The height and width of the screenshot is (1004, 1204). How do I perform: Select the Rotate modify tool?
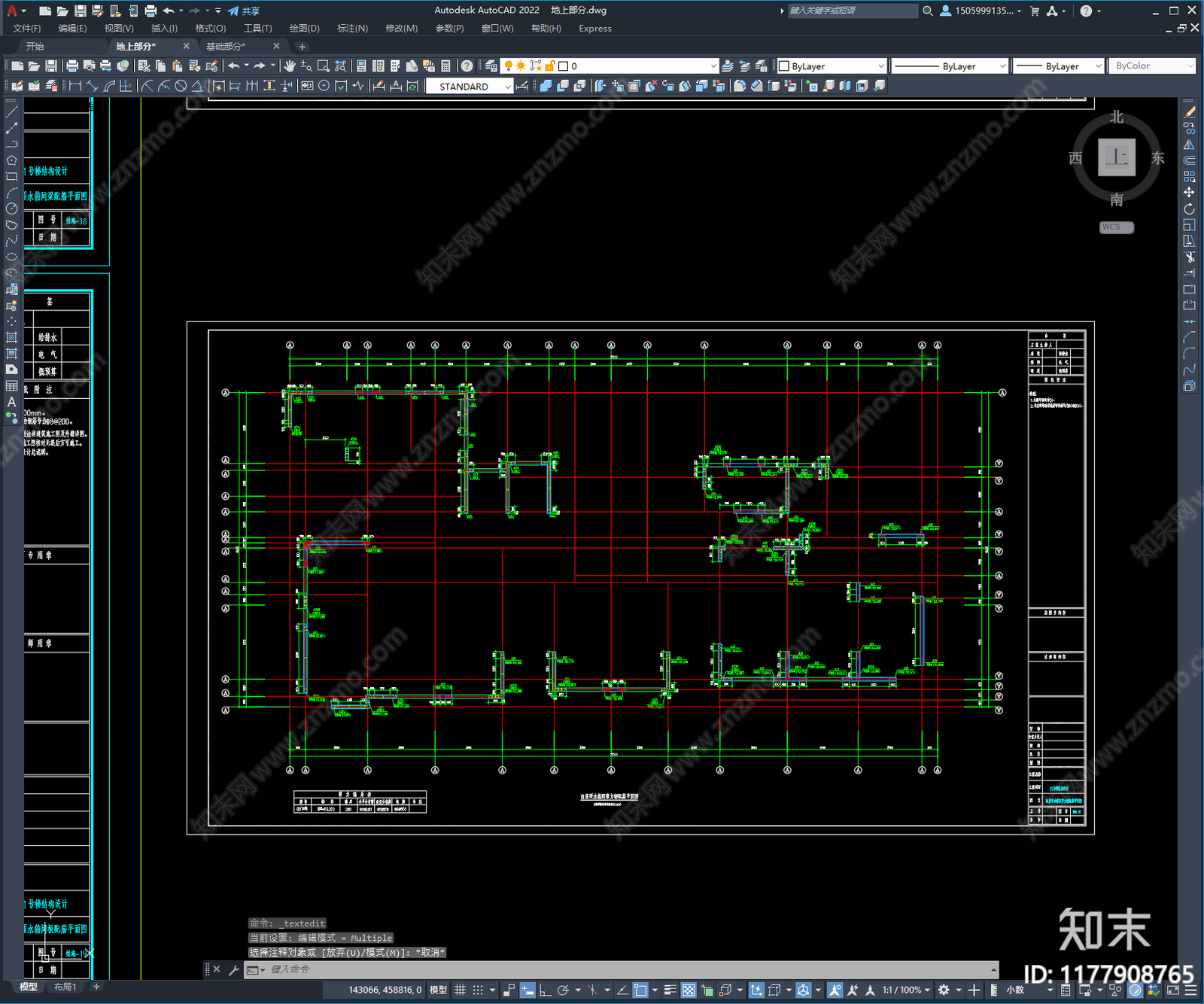pyautogui.click(x=1189, y=208)
